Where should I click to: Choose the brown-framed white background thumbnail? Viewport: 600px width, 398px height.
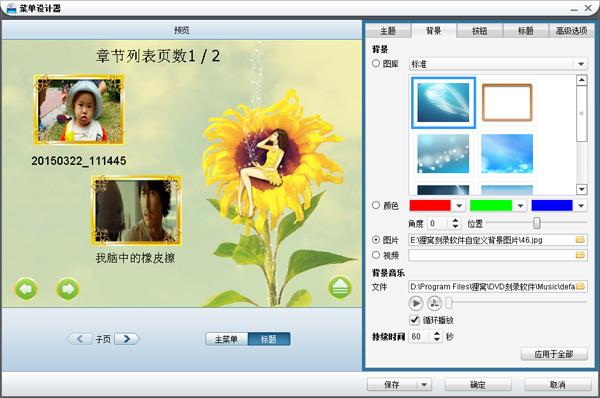coord(507,103)
